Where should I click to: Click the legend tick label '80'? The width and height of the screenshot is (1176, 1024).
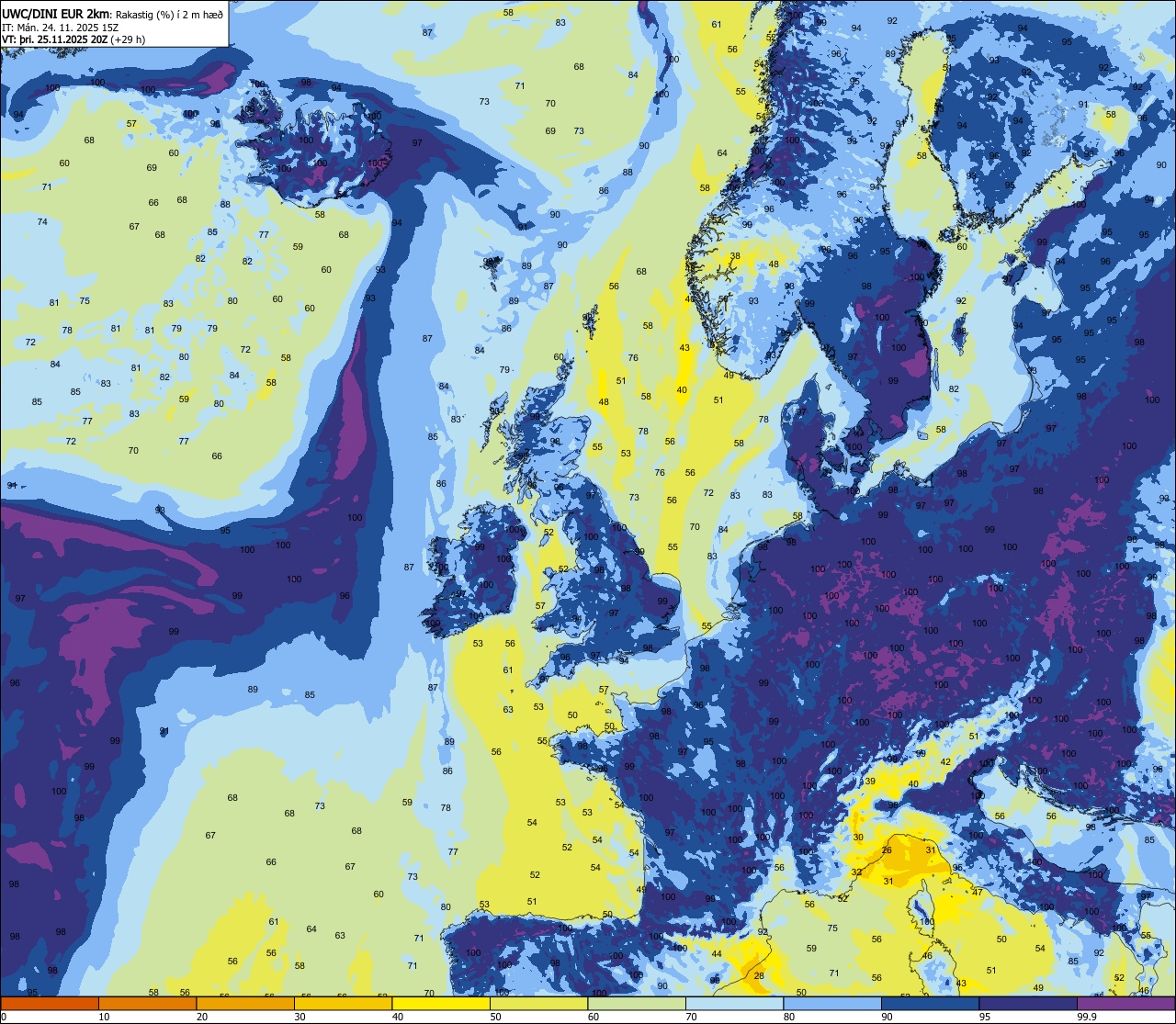coord(789,1017)
